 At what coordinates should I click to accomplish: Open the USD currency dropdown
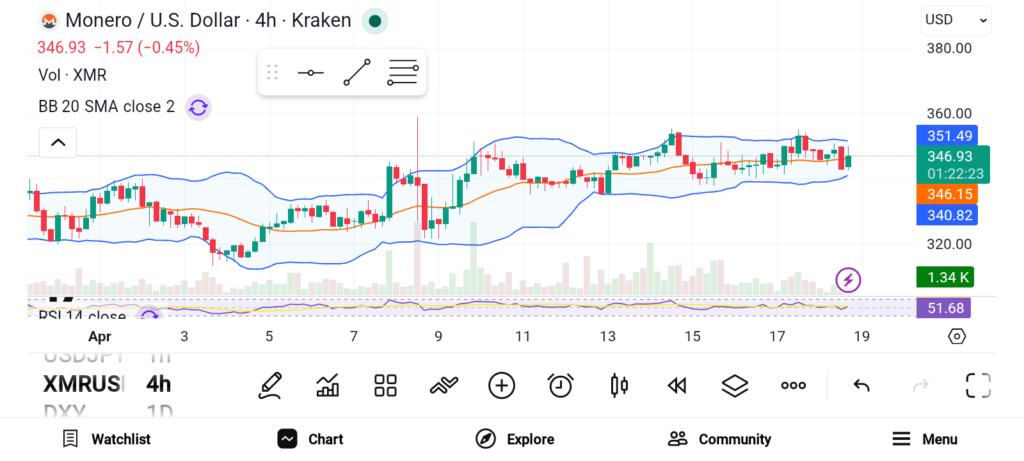click(x=955, y=19)
